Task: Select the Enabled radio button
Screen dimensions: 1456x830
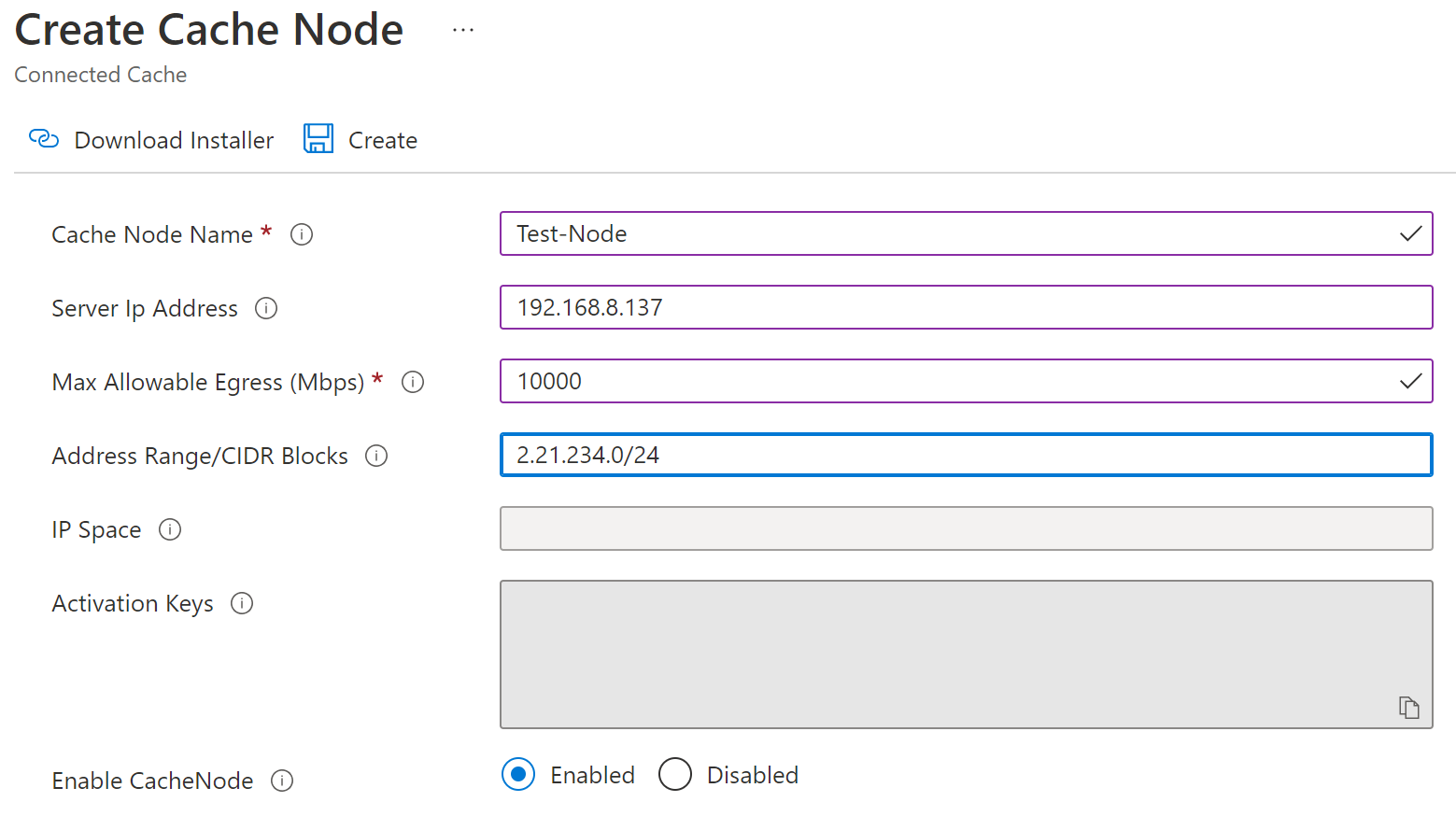Action: 518,775
